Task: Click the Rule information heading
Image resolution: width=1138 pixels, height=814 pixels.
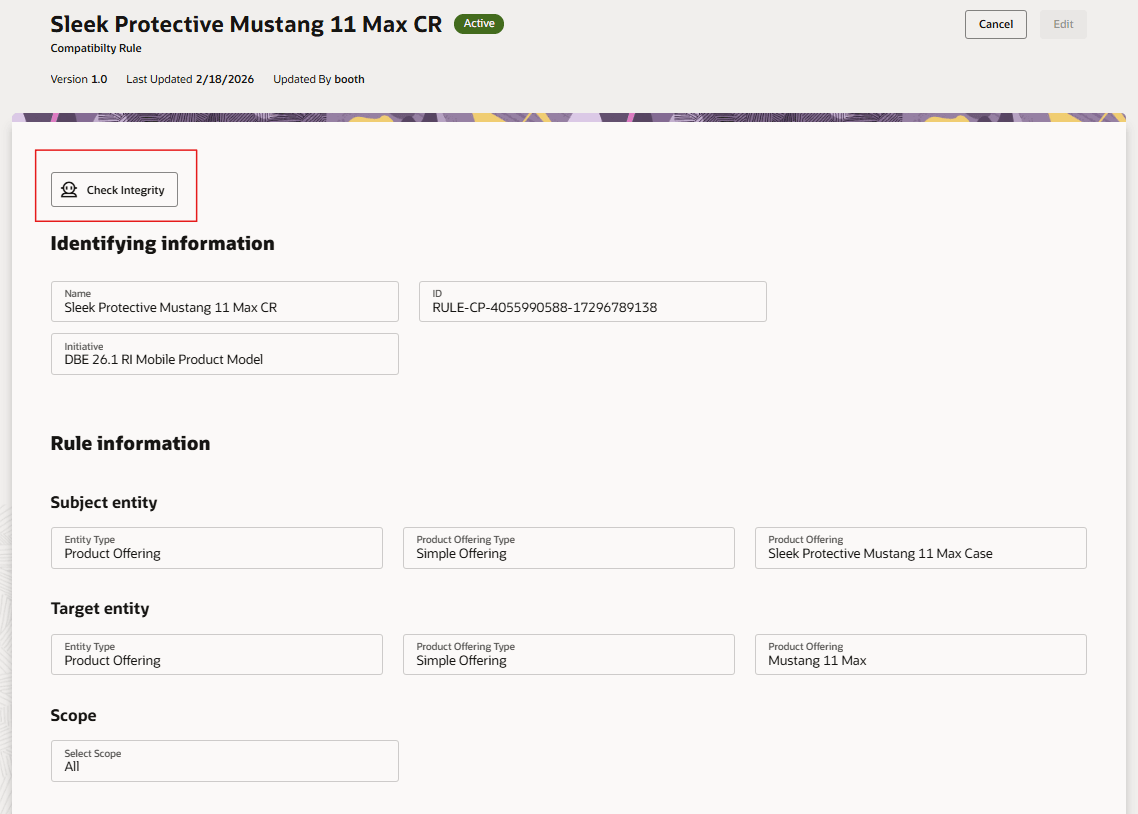Action: [130, 443]
